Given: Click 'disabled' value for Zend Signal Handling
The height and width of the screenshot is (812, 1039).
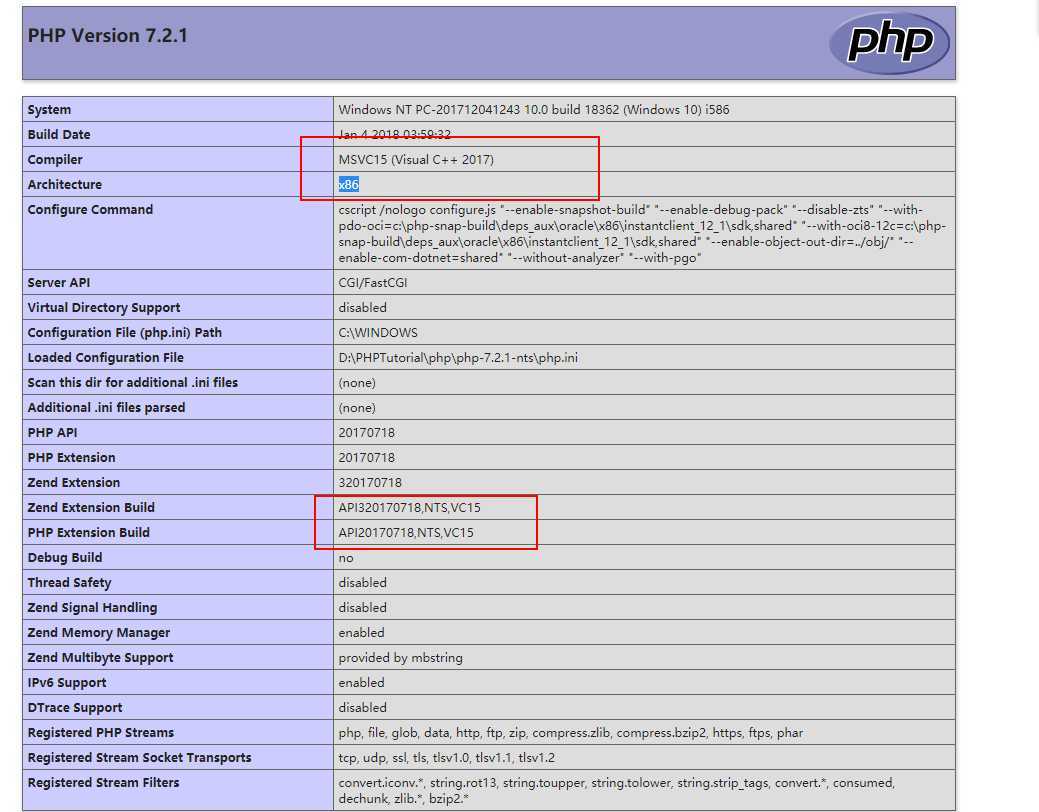Looking at the screenshot, I should [x=362, y=607].
